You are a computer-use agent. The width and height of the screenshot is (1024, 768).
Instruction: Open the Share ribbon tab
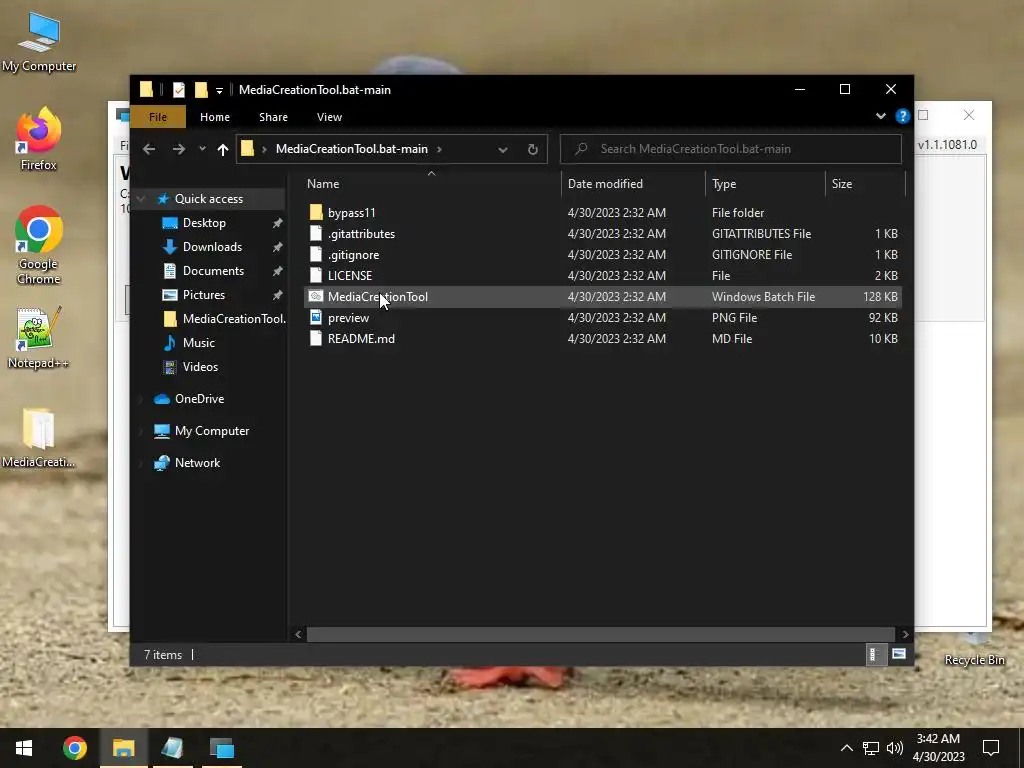pos(273,117)
